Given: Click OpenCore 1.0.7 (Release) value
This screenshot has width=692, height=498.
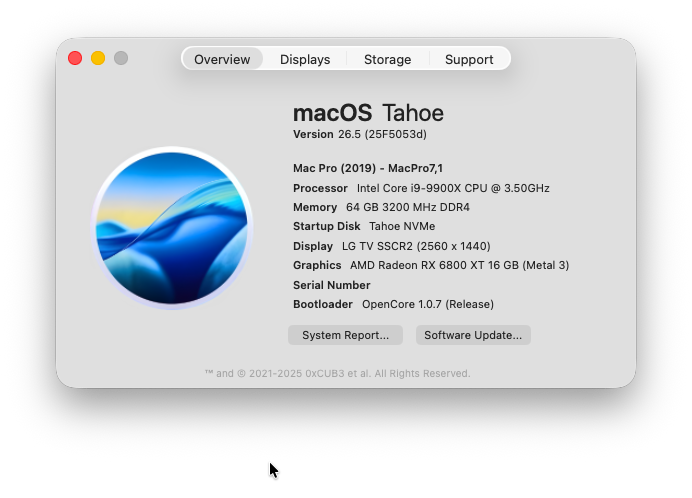Looking at the screenshot, I should click(428, 304).
